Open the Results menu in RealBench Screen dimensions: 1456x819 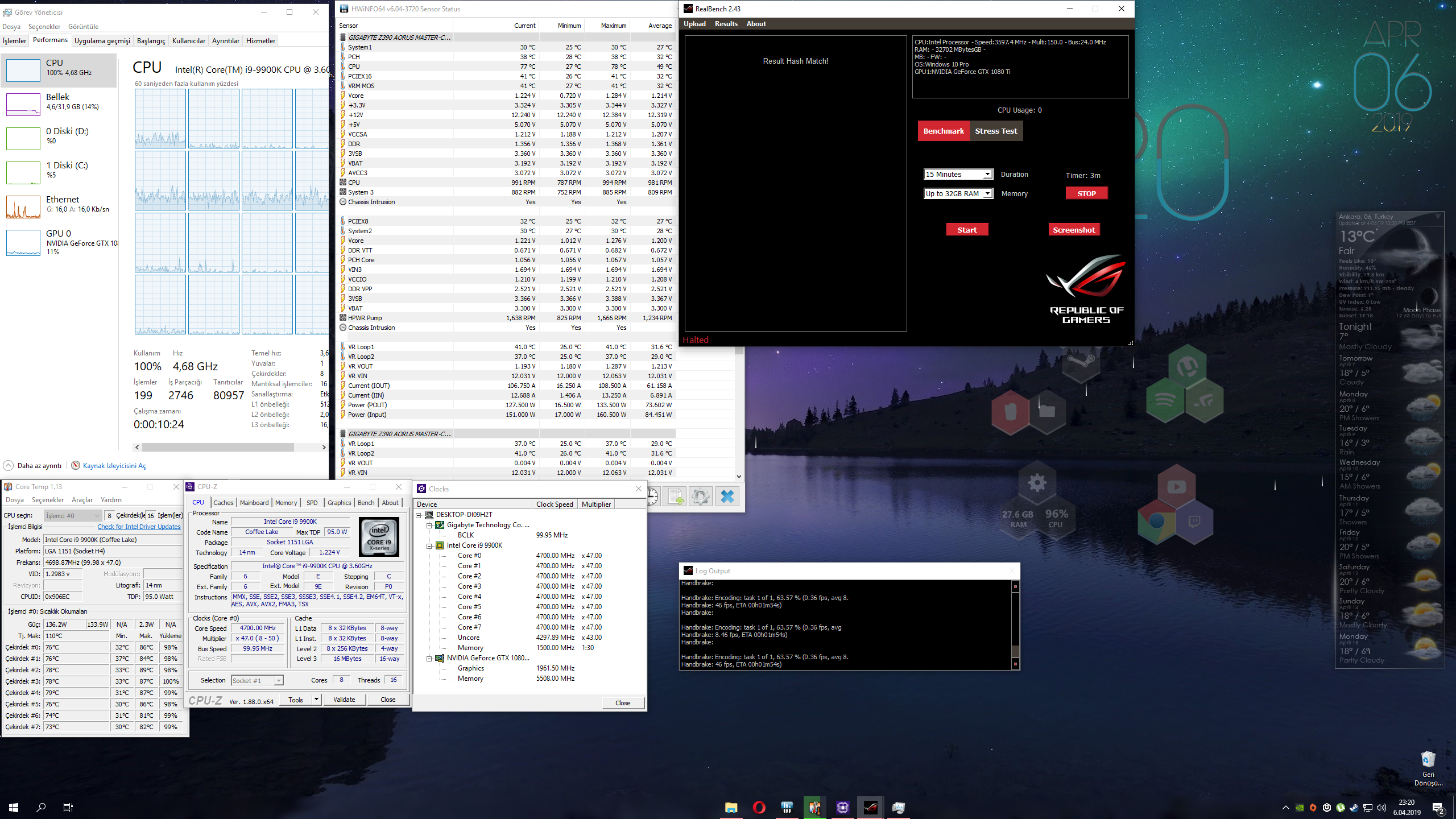click(x=726, y=24)
